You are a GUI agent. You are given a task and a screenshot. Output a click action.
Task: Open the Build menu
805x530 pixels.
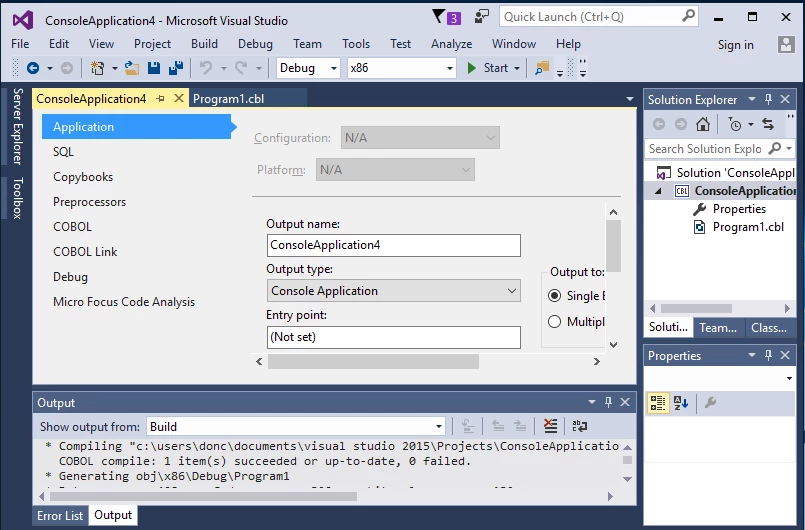coord(204,44)
